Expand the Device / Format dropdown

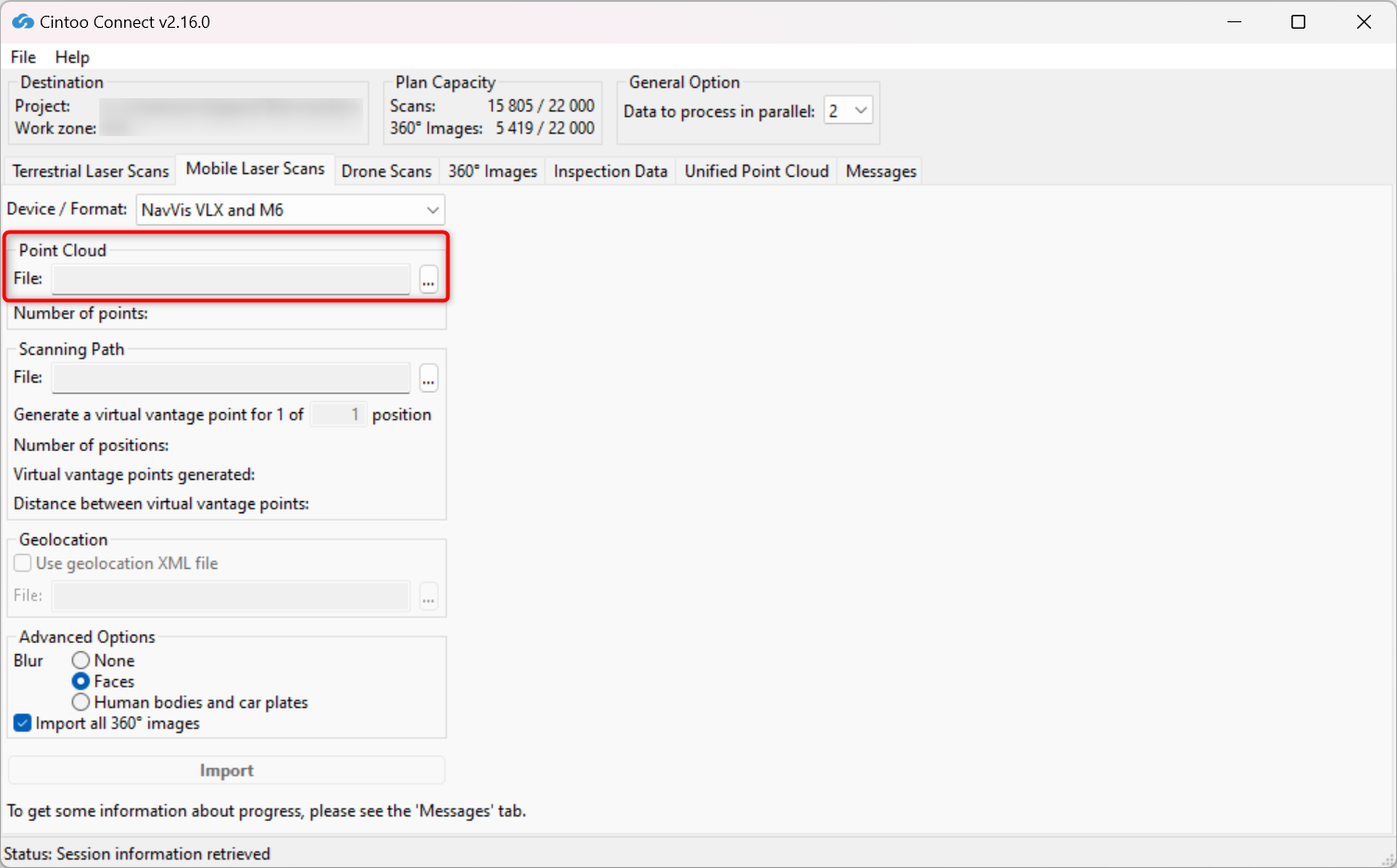(x=291, y=210)
